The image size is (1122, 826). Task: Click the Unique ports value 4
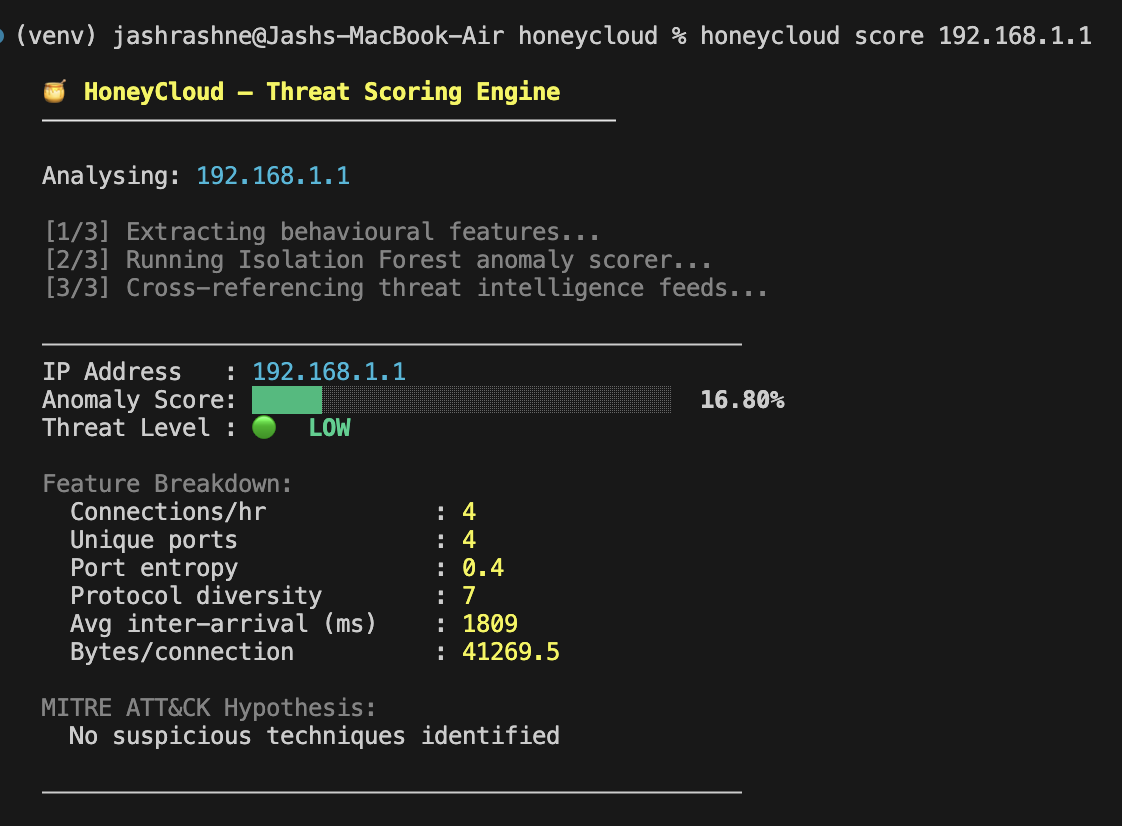coord(469,540)
